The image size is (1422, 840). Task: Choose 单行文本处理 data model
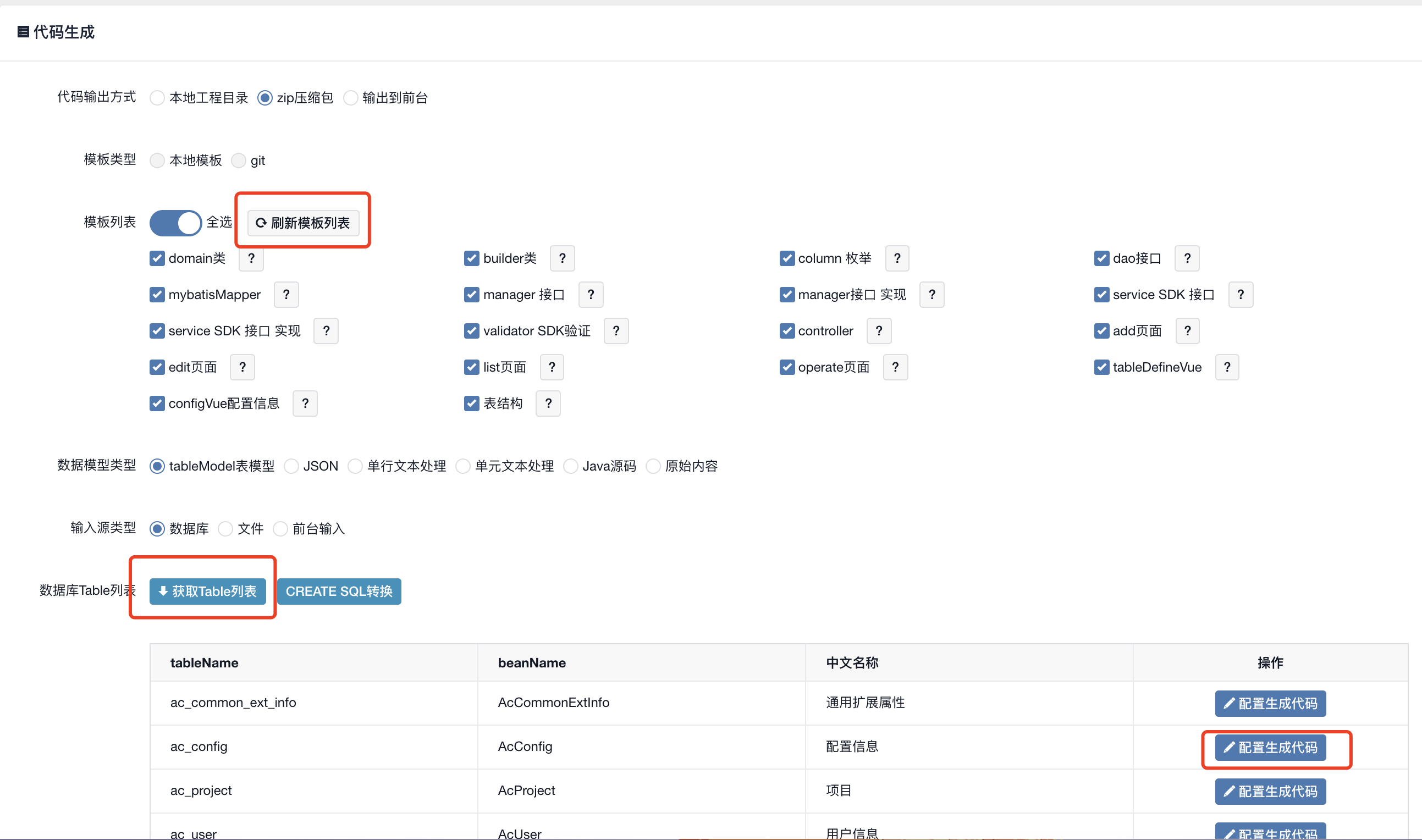tap(355, 466)
